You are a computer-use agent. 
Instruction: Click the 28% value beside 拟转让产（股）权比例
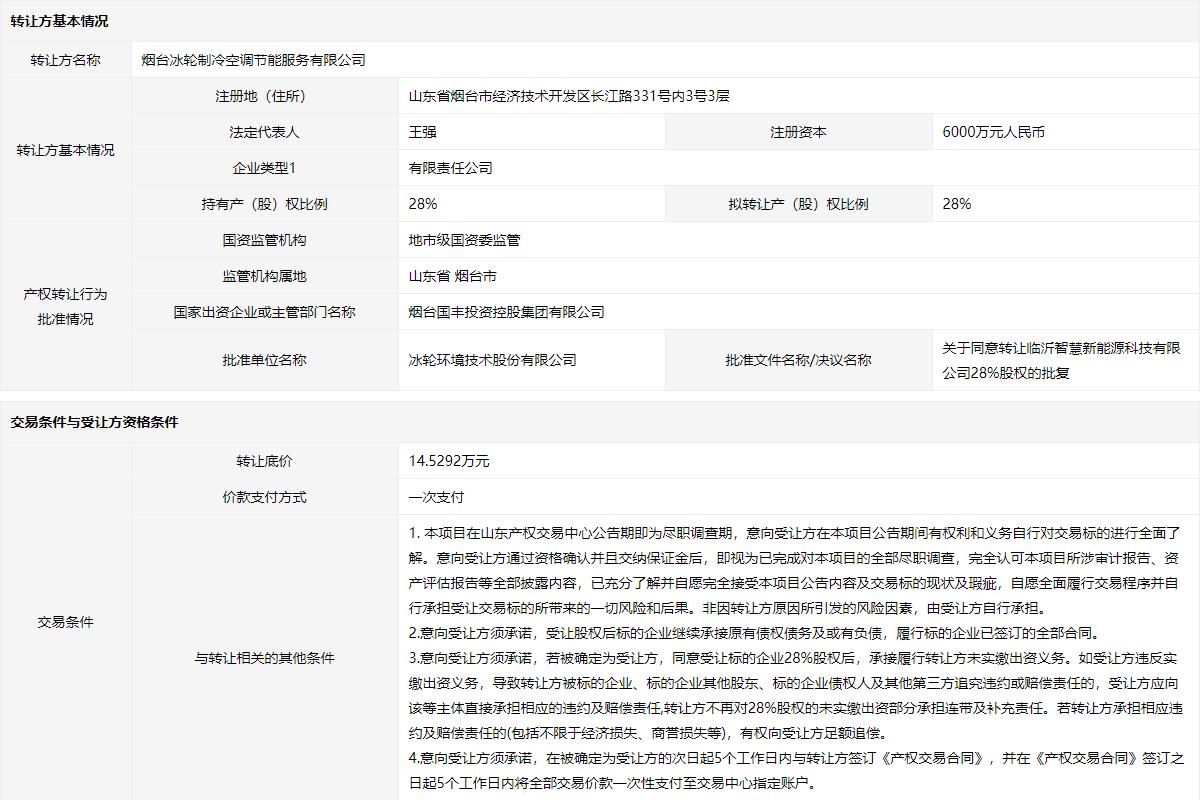tap(957, 204)
